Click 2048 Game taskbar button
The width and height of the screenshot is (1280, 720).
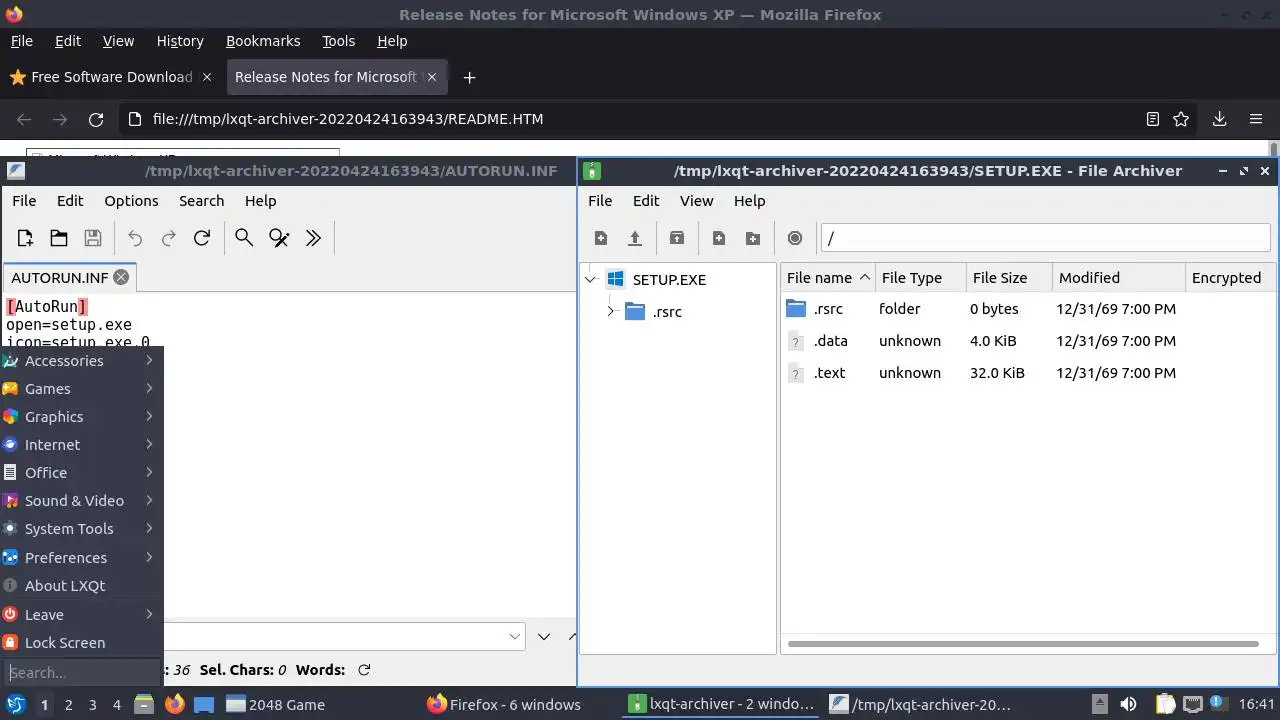coord(276,704)
